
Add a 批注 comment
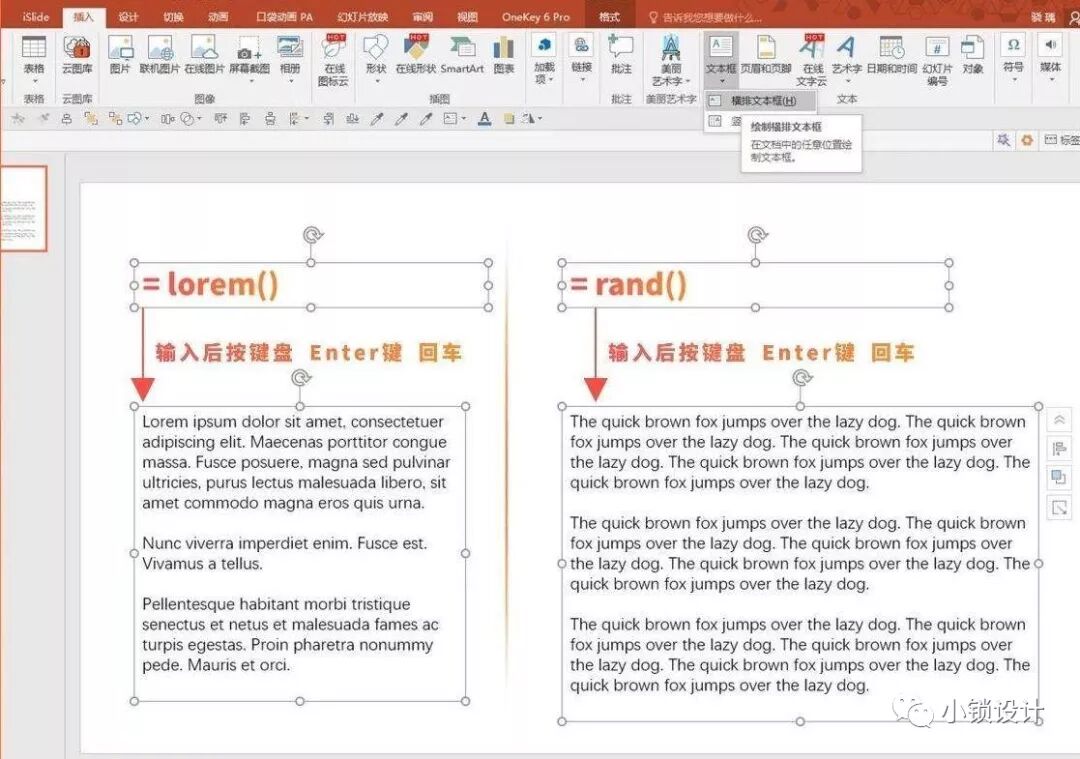(621, 54)
